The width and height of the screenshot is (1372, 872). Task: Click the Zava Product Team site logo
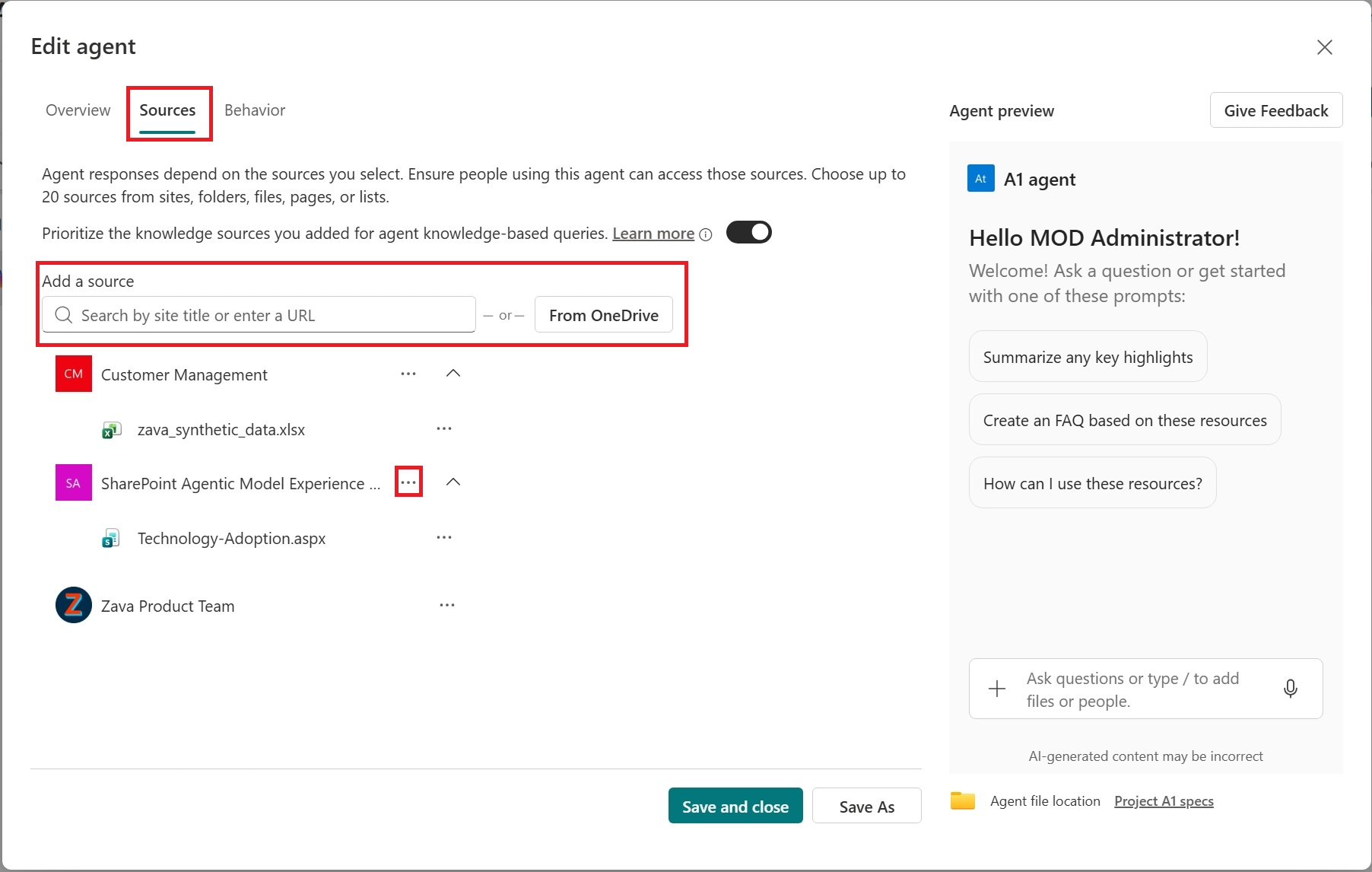click(x=73, y=605)
